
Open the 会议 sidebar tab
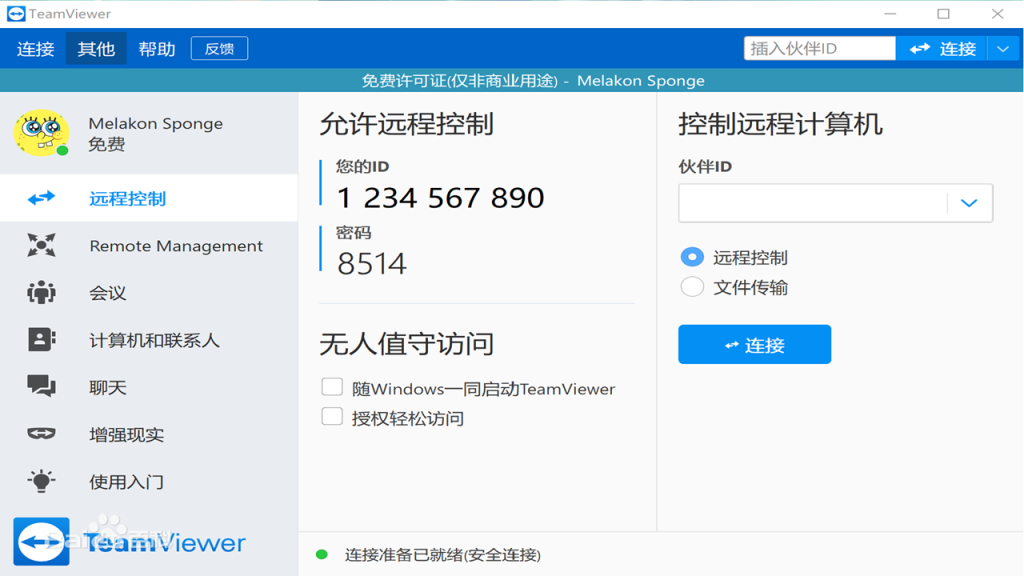149,293
